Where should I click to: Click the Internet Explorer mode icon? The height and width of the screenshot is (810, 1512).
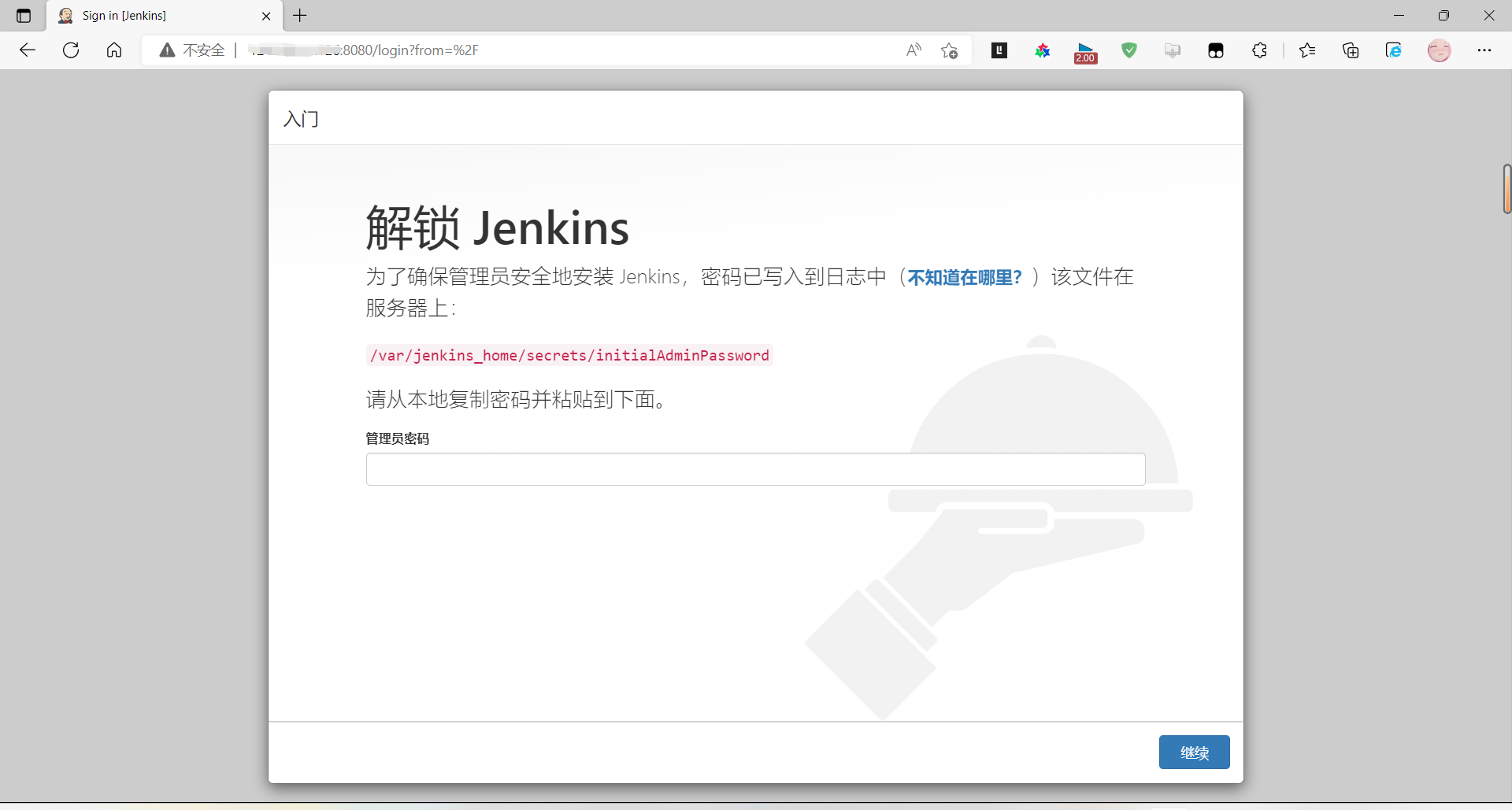(x=1394, y=50)
